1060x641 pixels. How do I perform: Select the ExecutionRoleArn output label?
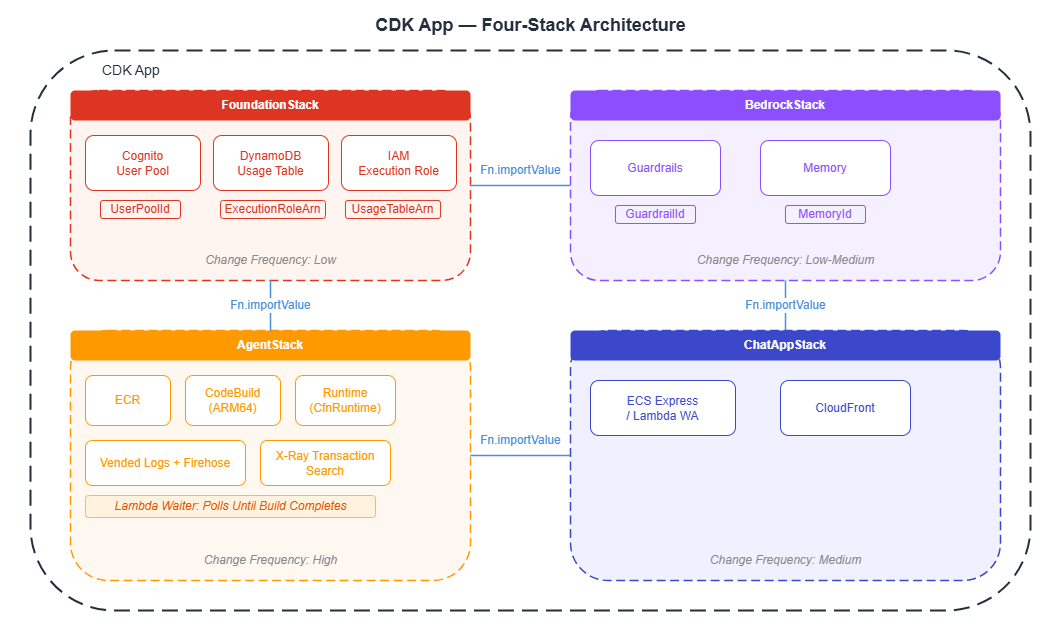272,209
